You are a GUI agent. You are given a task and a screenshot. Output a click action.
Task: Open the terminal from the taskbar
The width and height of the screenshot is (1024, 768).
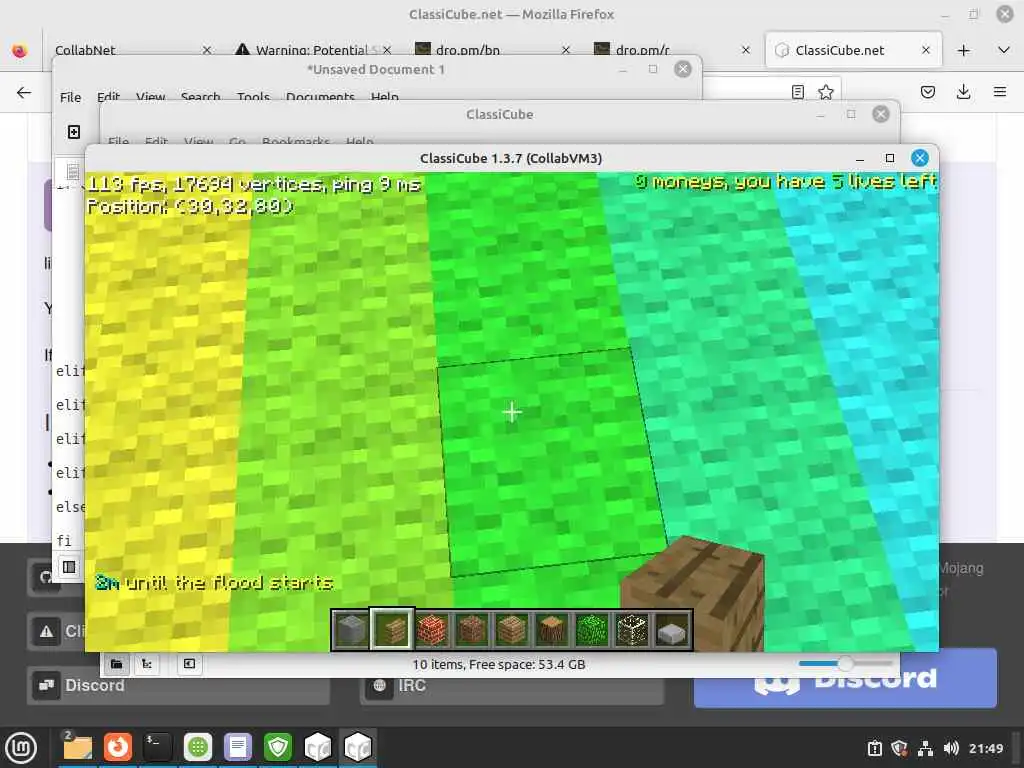coord(157,747)
